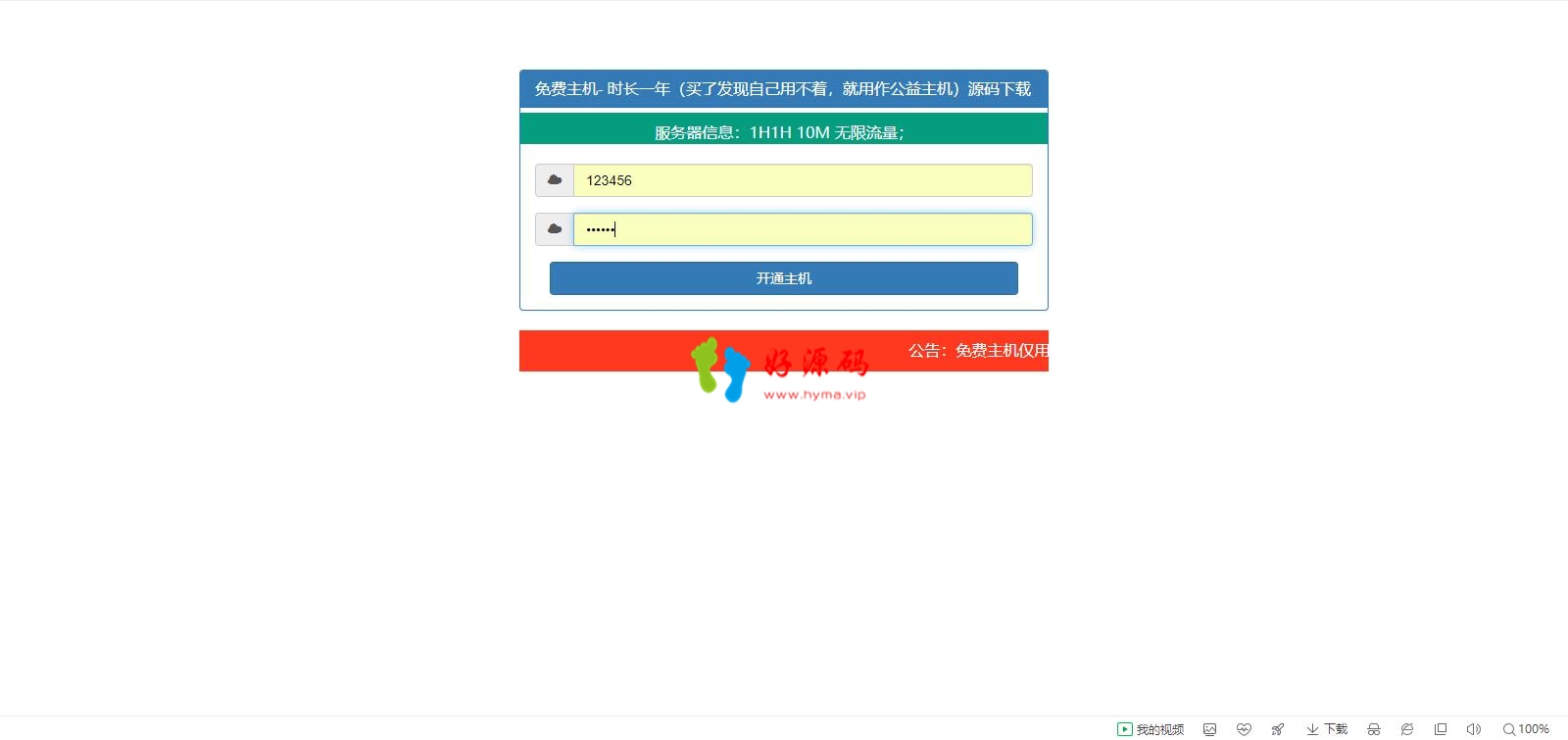Click the cloud icon beside the password field
1568x740 pixels.
point(555,229)
